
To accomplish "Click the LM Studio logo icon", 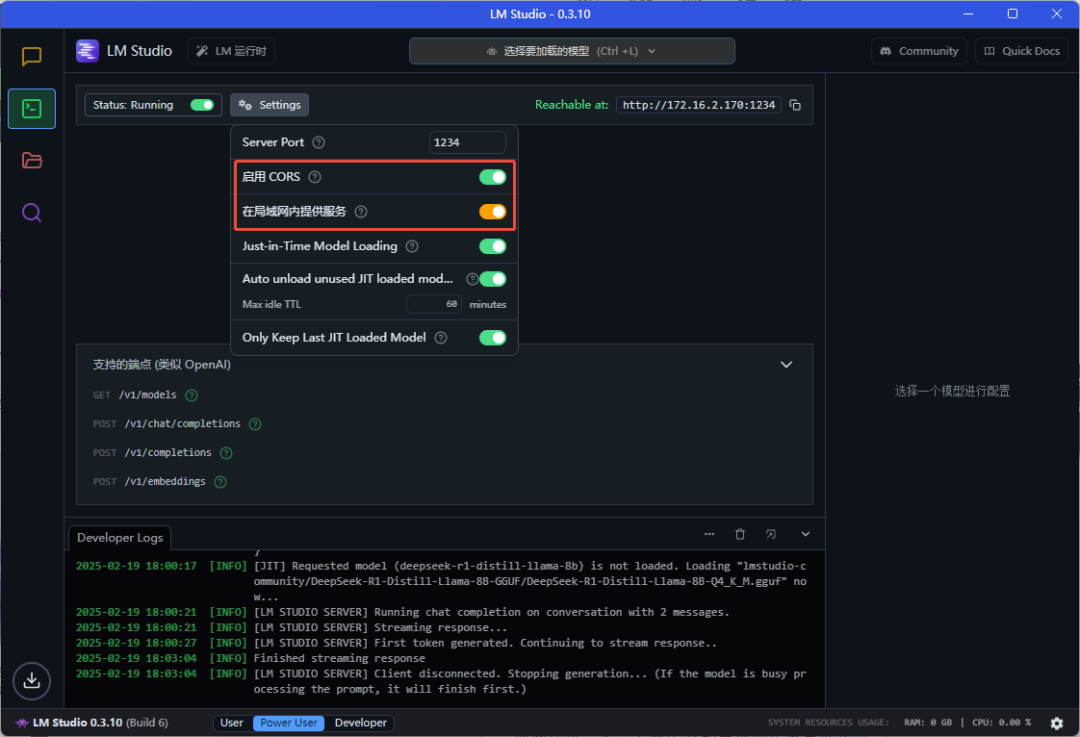I will pyautogui.click(x=87, y=51).
